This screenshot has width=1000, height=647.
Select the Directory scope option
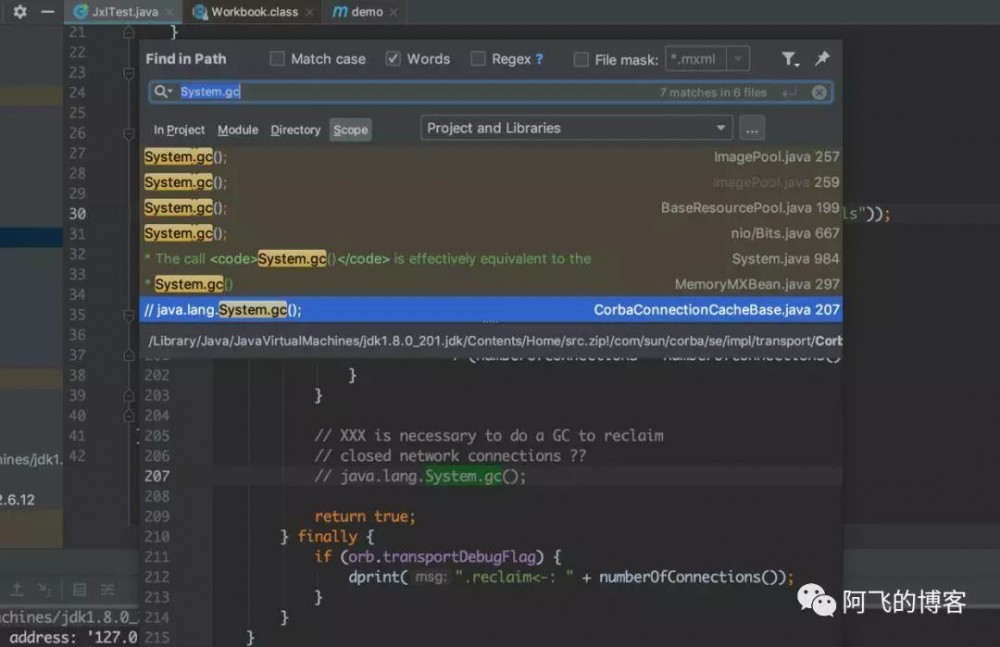[x=295, y=130]
